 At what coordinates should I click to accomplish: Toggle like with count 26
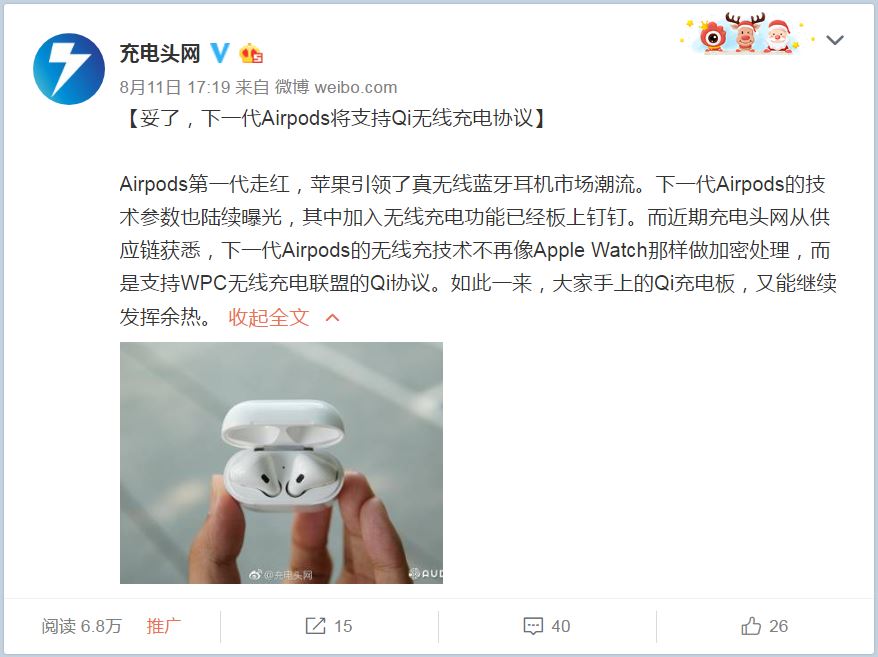click(764, 626)
